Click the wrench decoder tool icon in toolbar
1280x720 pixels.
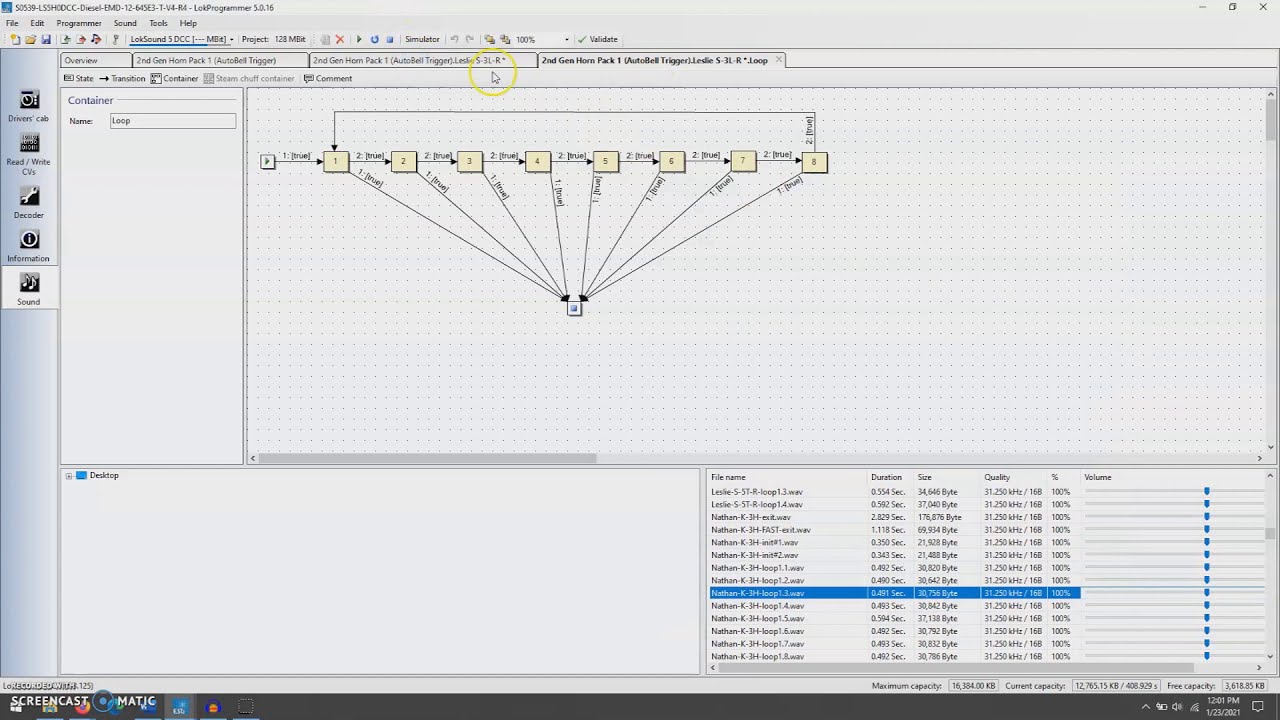click(x=116, y=39)
